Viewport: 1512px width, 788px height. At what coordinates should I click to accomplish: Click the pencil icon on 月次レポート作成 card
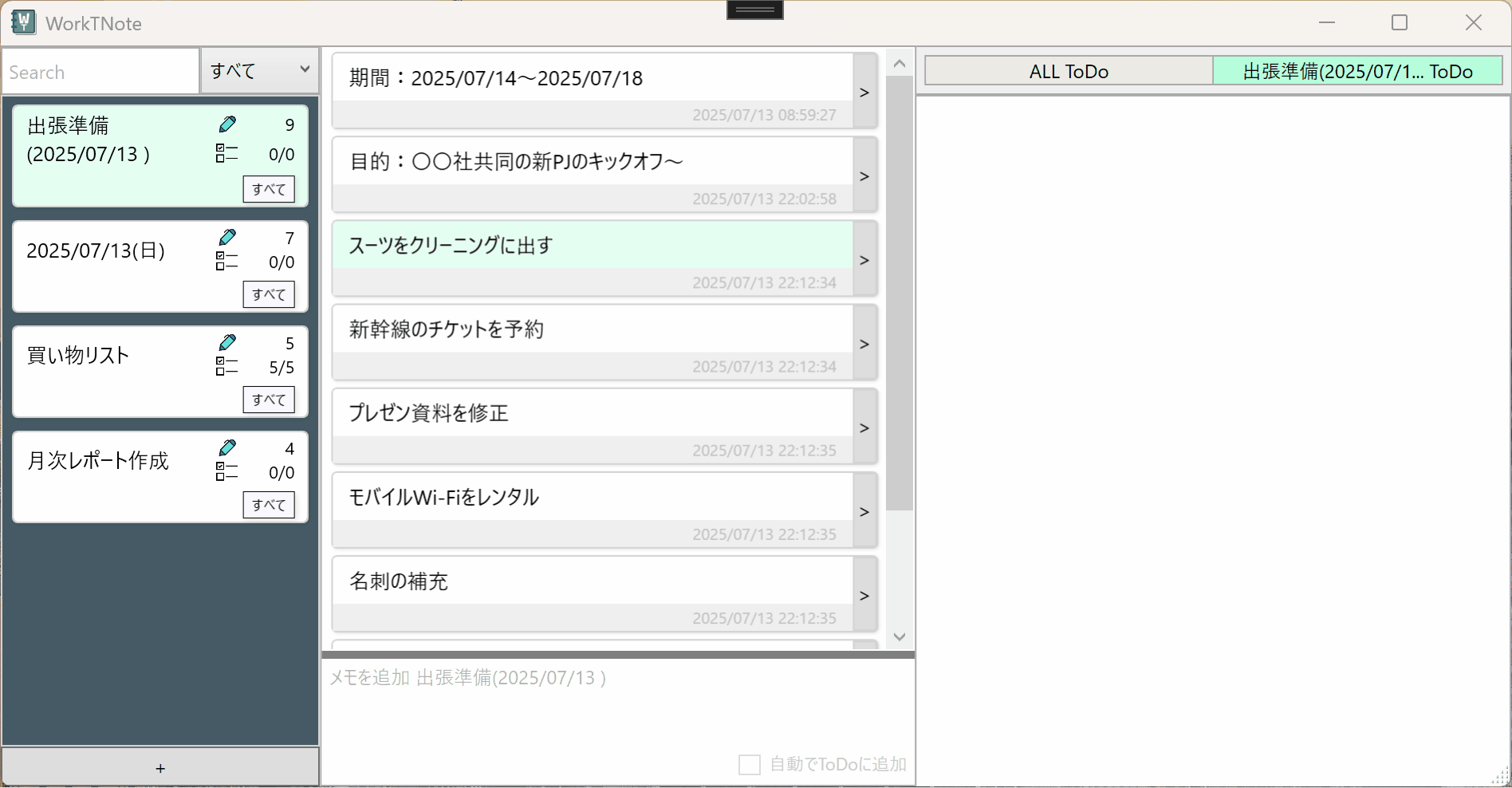(227, 448)
